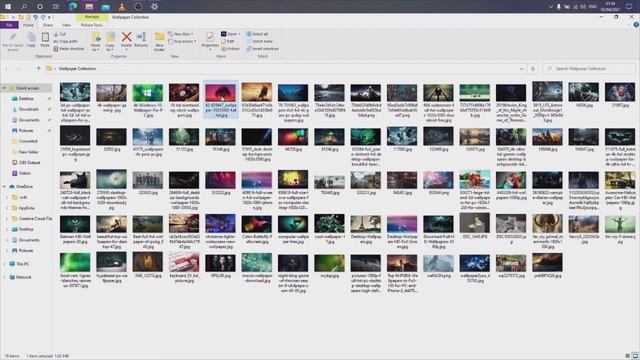The width and height of the screenshot is (640, 360).
Task: Cut the selected file using the Cut command
Action: coord(60,34)
